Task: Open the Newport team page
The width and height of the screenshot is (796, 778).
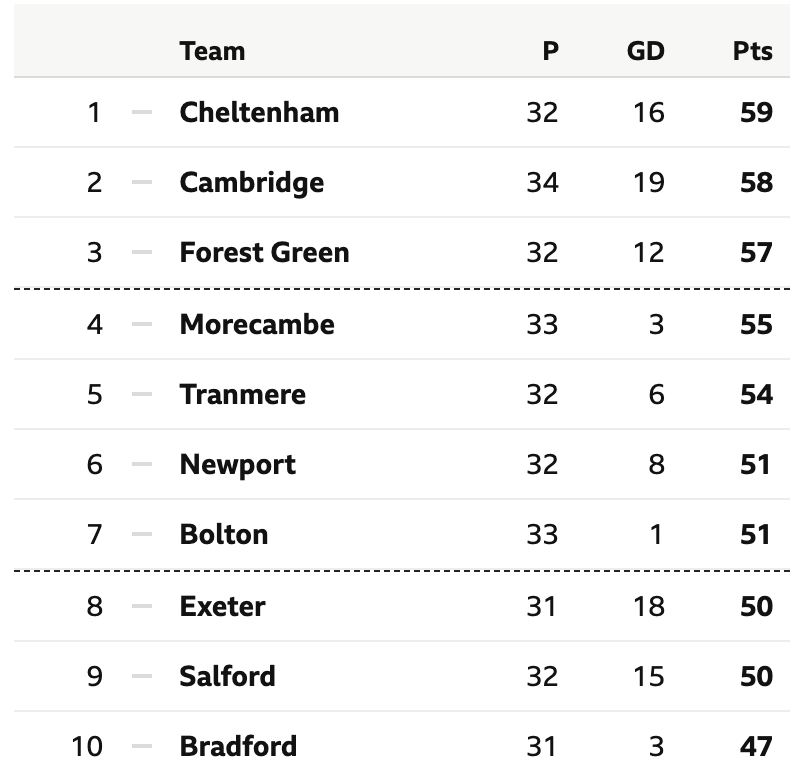Action: (238, 465)
